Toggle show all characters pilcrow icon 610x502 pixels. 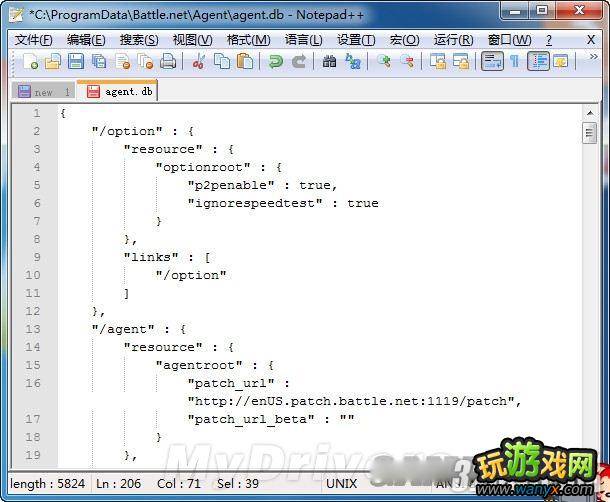(x=515, y=61)
